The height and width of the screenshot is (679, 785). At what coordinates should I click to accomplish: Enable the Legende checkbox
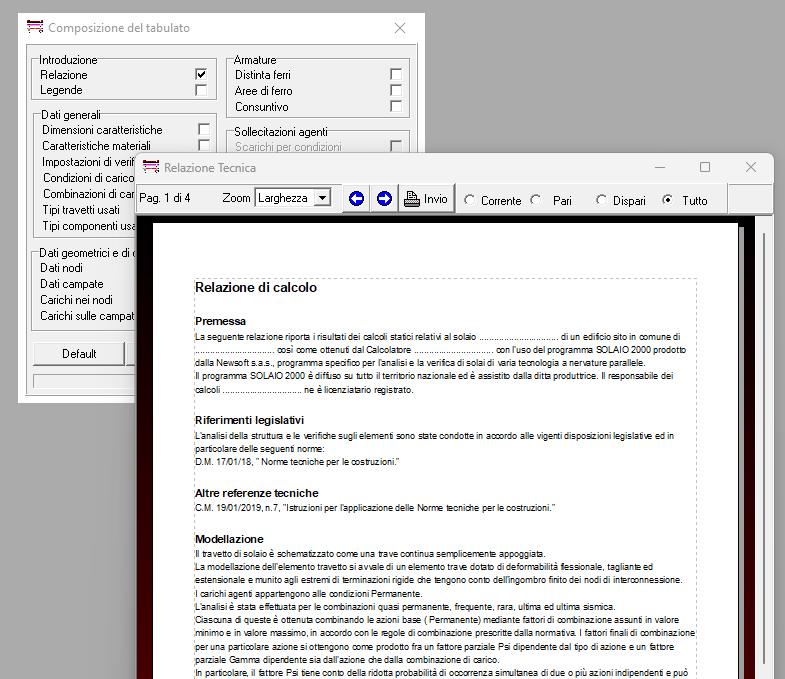(201, 90)
